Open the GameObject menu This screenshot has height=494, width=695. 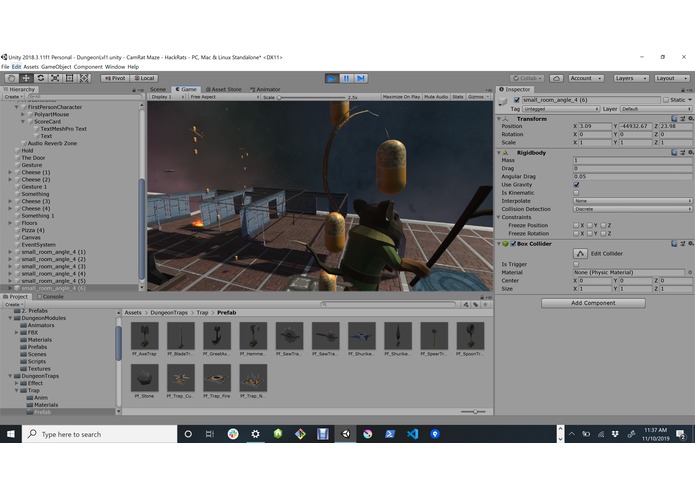56,67
